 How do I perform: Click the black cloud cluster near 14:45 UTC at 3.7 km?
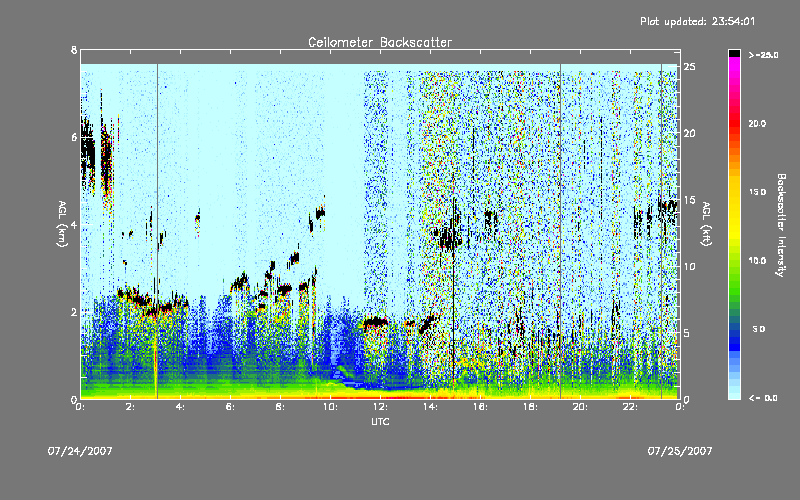point(449,237)
